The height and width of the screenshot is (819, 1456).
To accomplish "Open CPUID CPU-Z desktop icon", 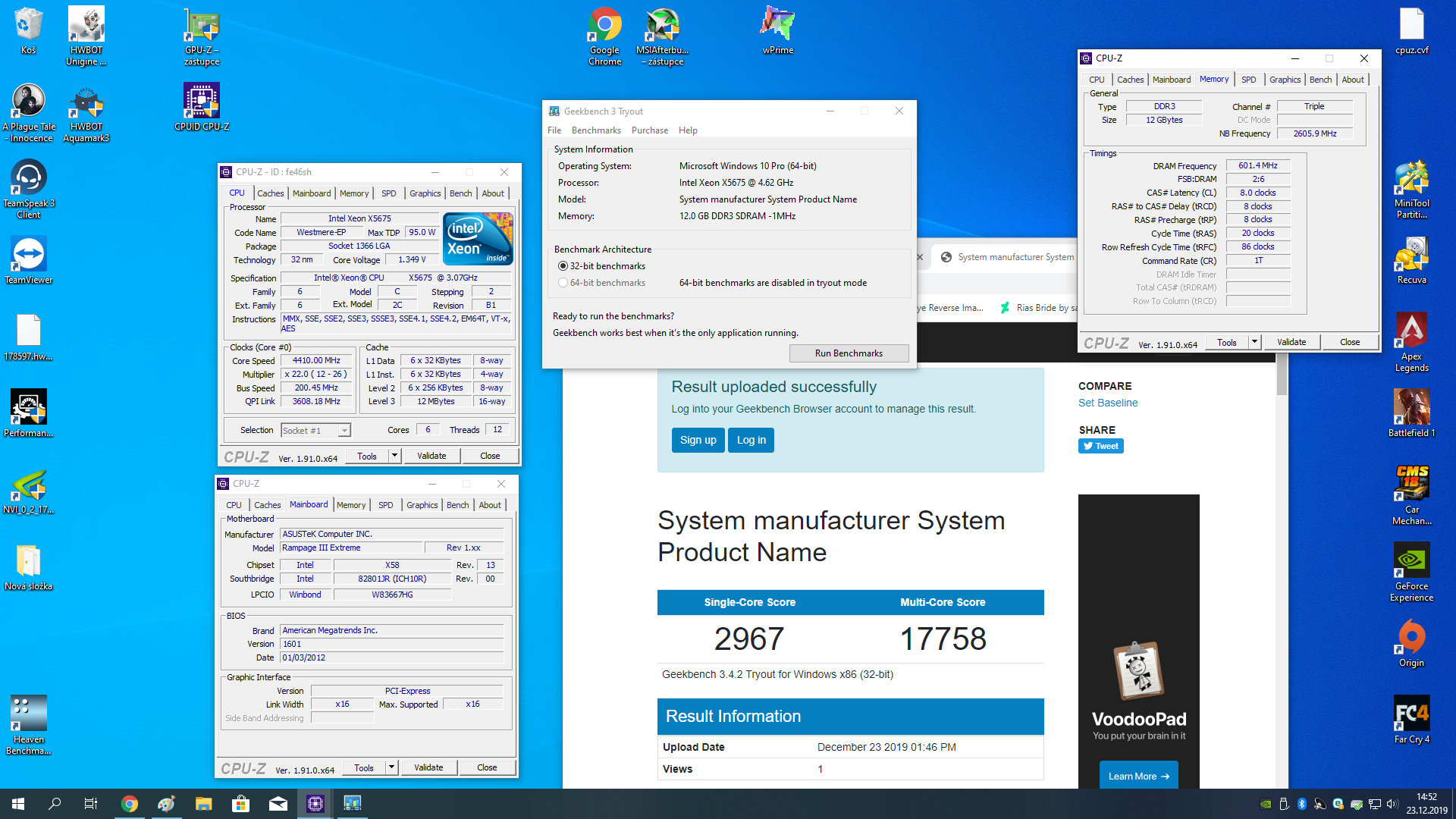I will tap(202, 107).
